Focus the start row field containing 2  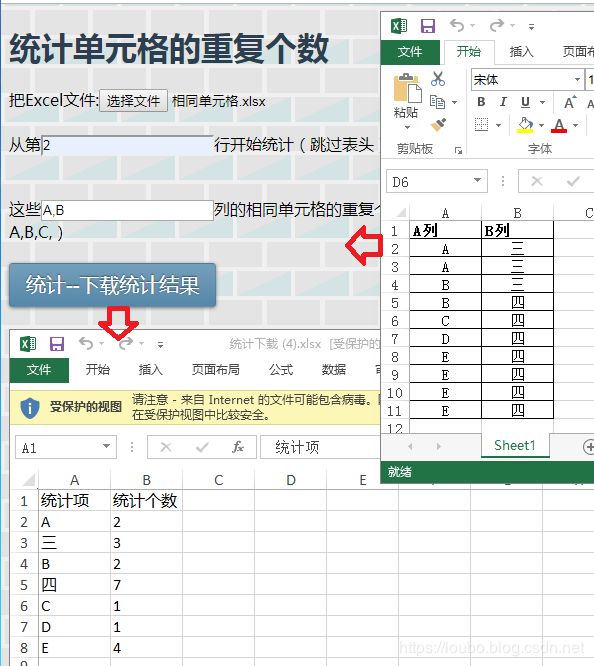coord(127,145)
